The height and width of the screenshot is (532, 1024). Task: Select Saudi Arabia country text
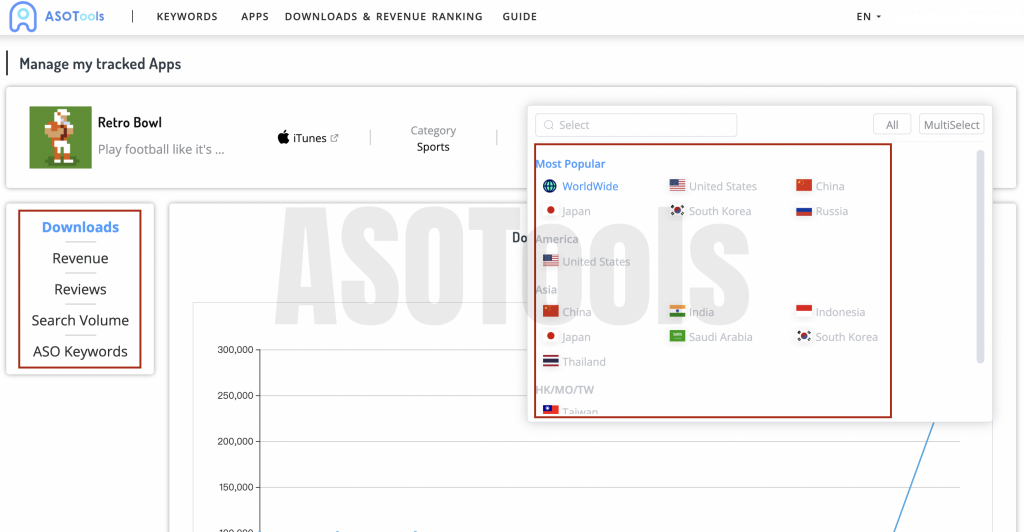pos(720,337)
